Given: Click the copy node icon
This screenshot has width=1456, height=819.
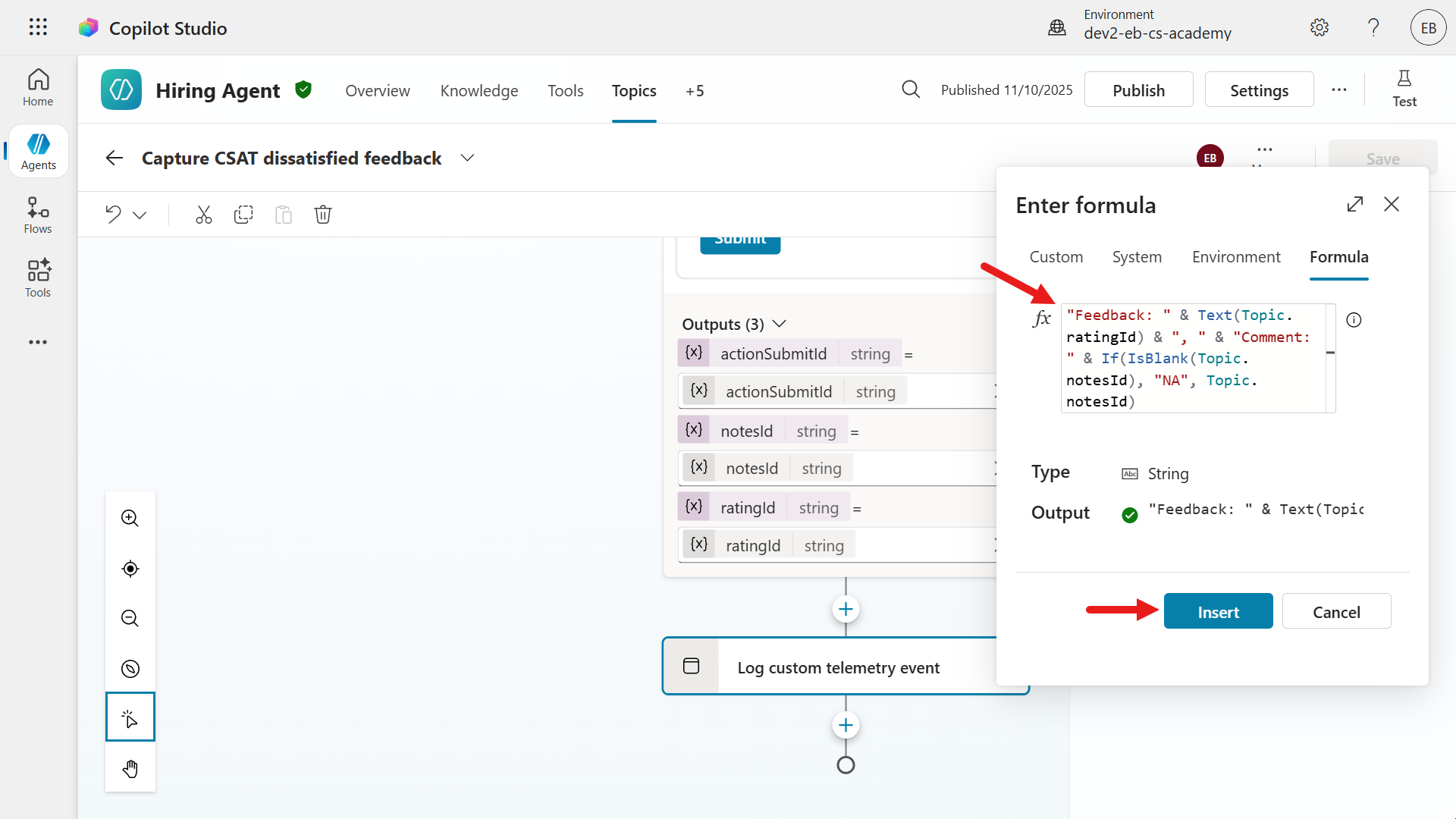Looking at the screenshot, I should 243,215.
